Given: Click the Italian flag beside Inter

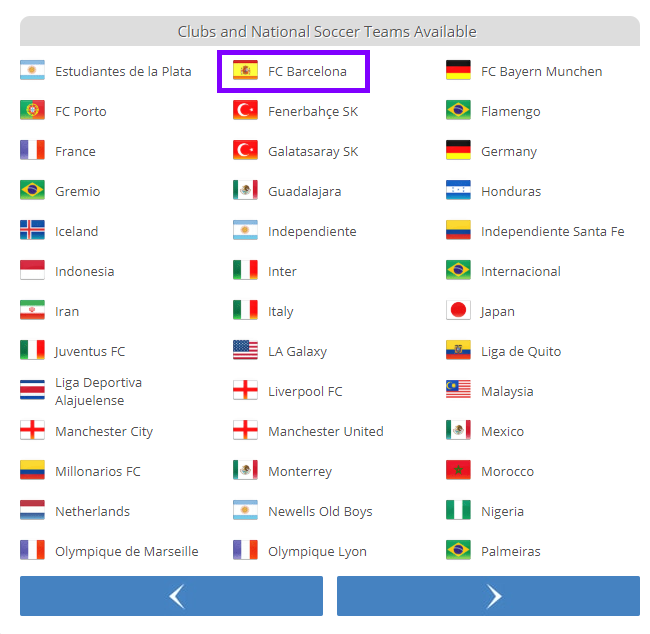Looking at the screenshot, I should click(245, 270).
